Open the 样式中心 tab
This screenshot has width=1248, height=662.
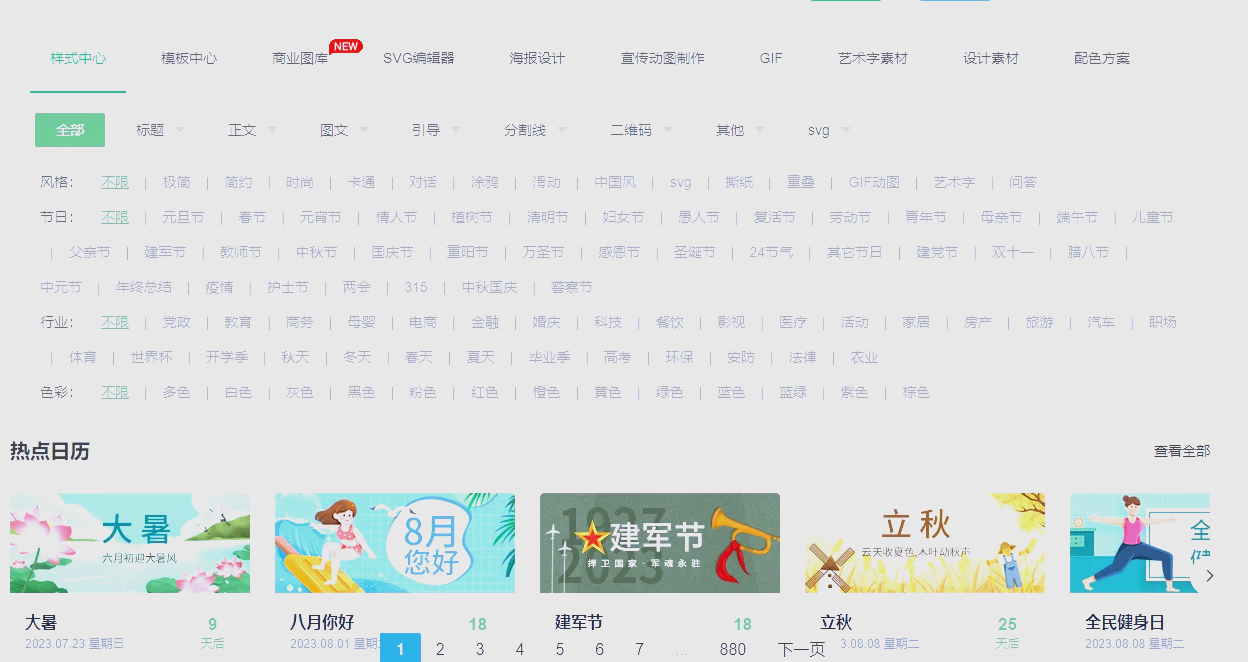(78, 58)
